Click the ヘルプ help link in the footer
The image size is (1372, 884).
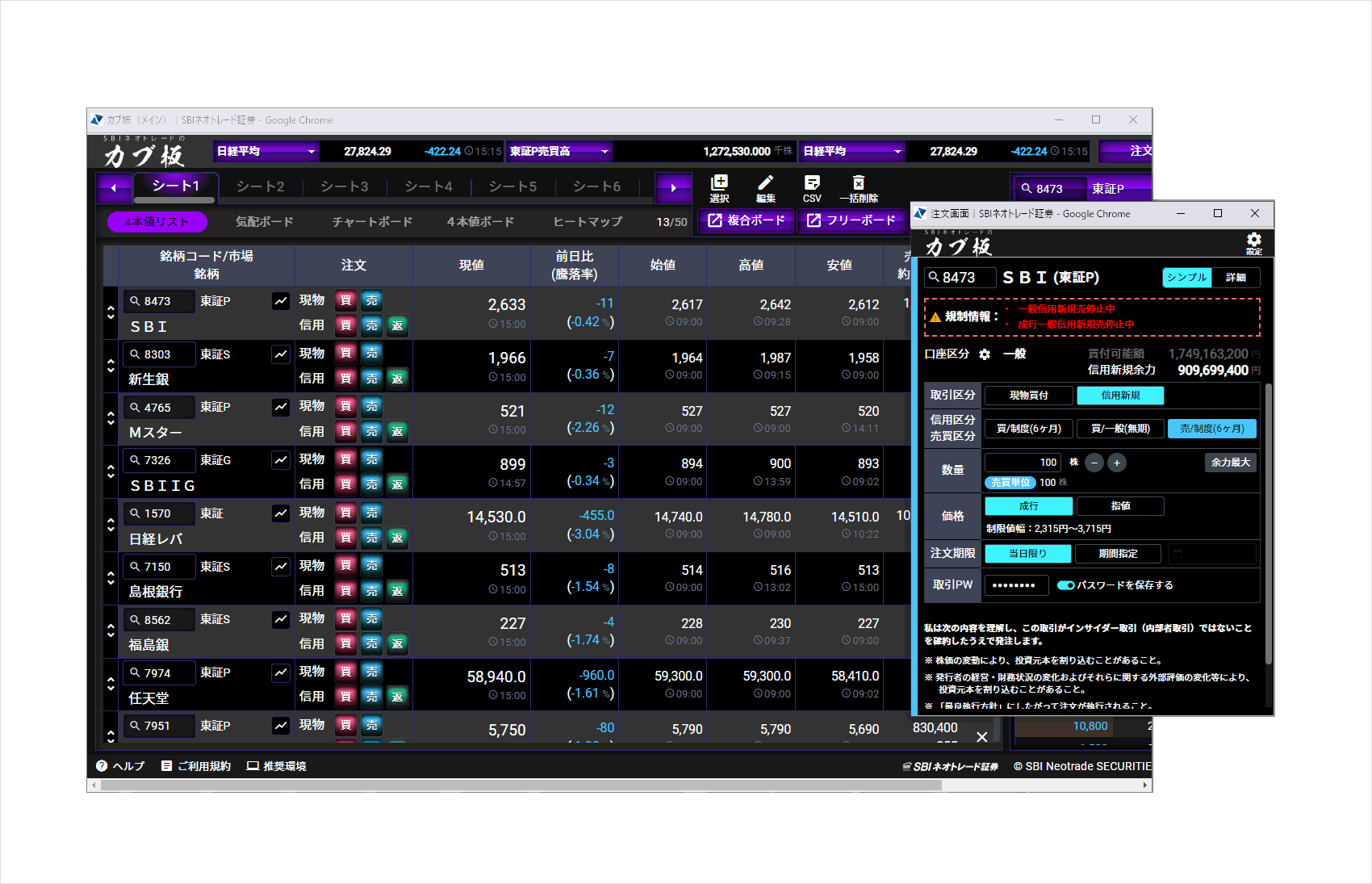point(120,766)
